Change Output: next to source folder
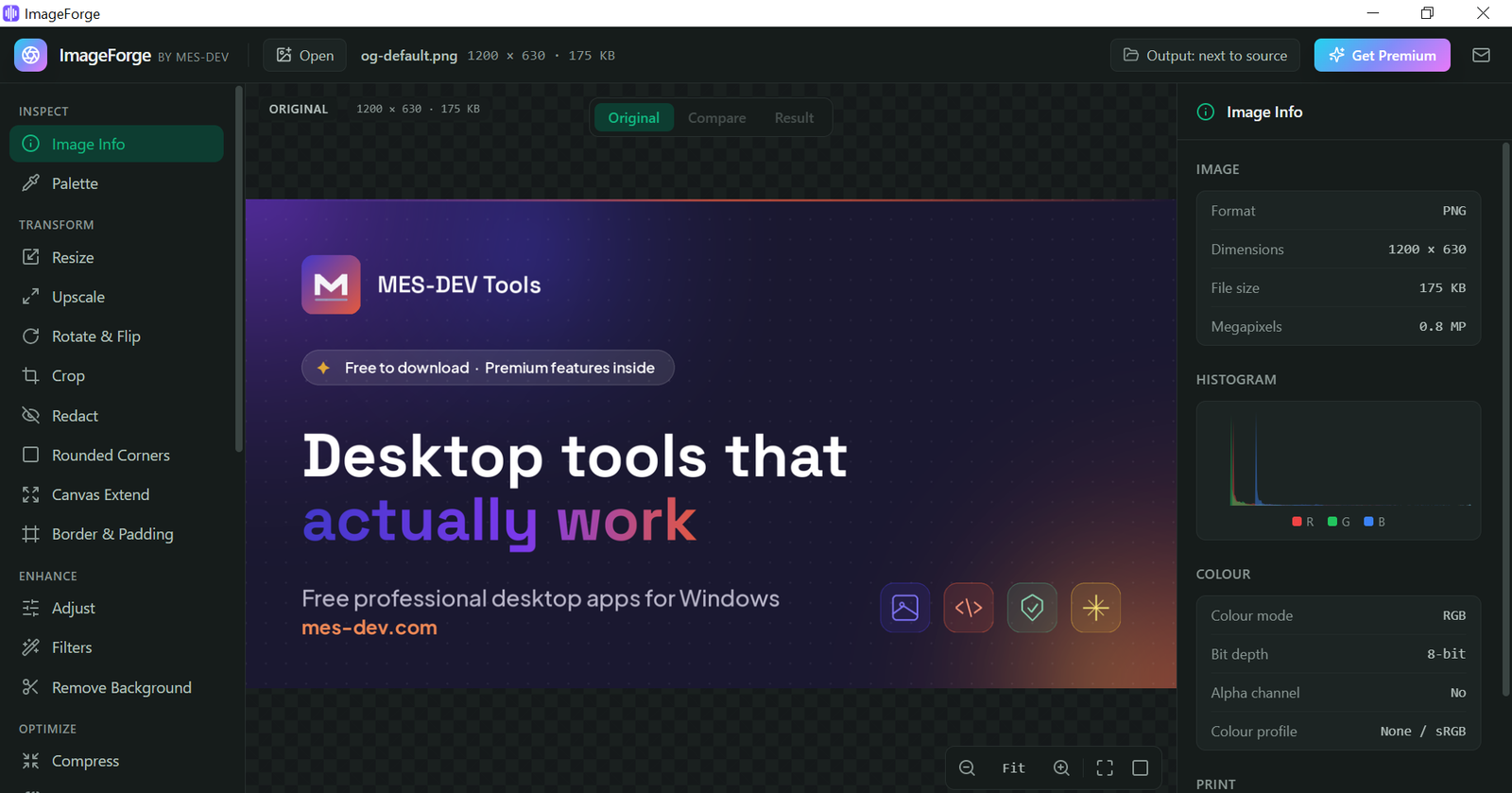Image resolution: width=1512 pixels, height=793 pixels. (1205, 56)
